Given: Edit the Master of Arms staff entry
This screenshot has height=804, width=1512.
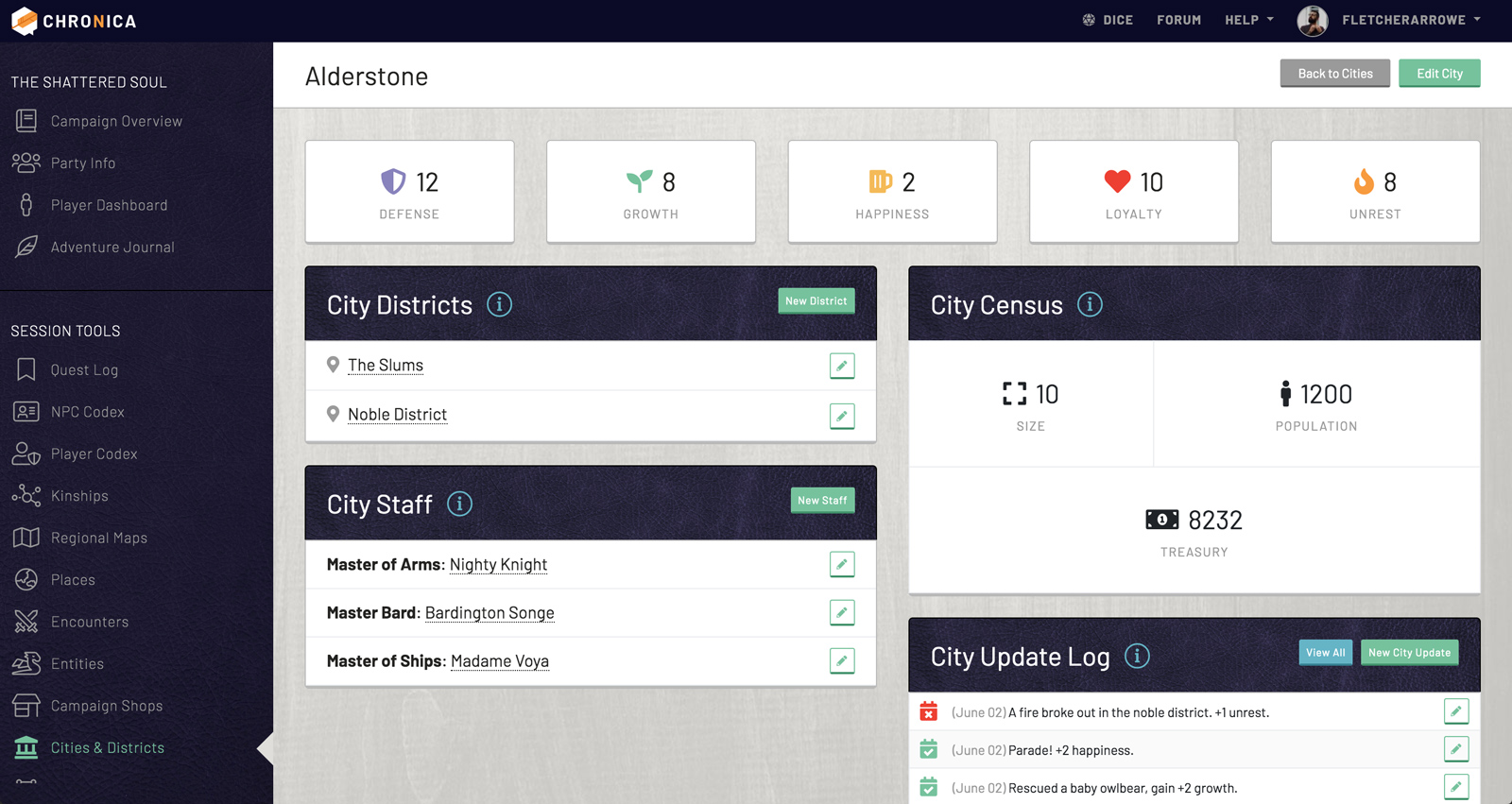Looking at the screenshot, I should (841, 564).
